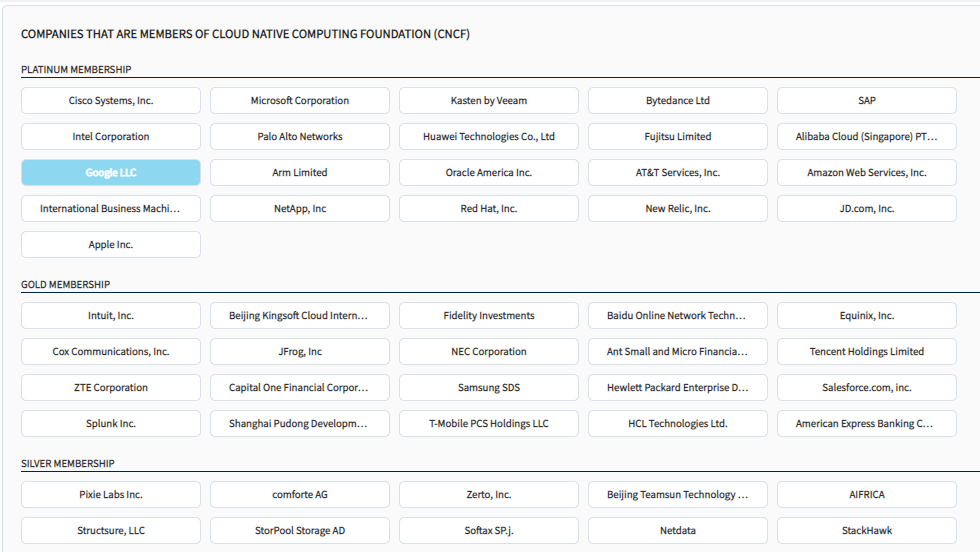This screenshot has width=980, height=552.
Task: Click Pixie Labs Inc. silver member
Action: tap(111, 494)
